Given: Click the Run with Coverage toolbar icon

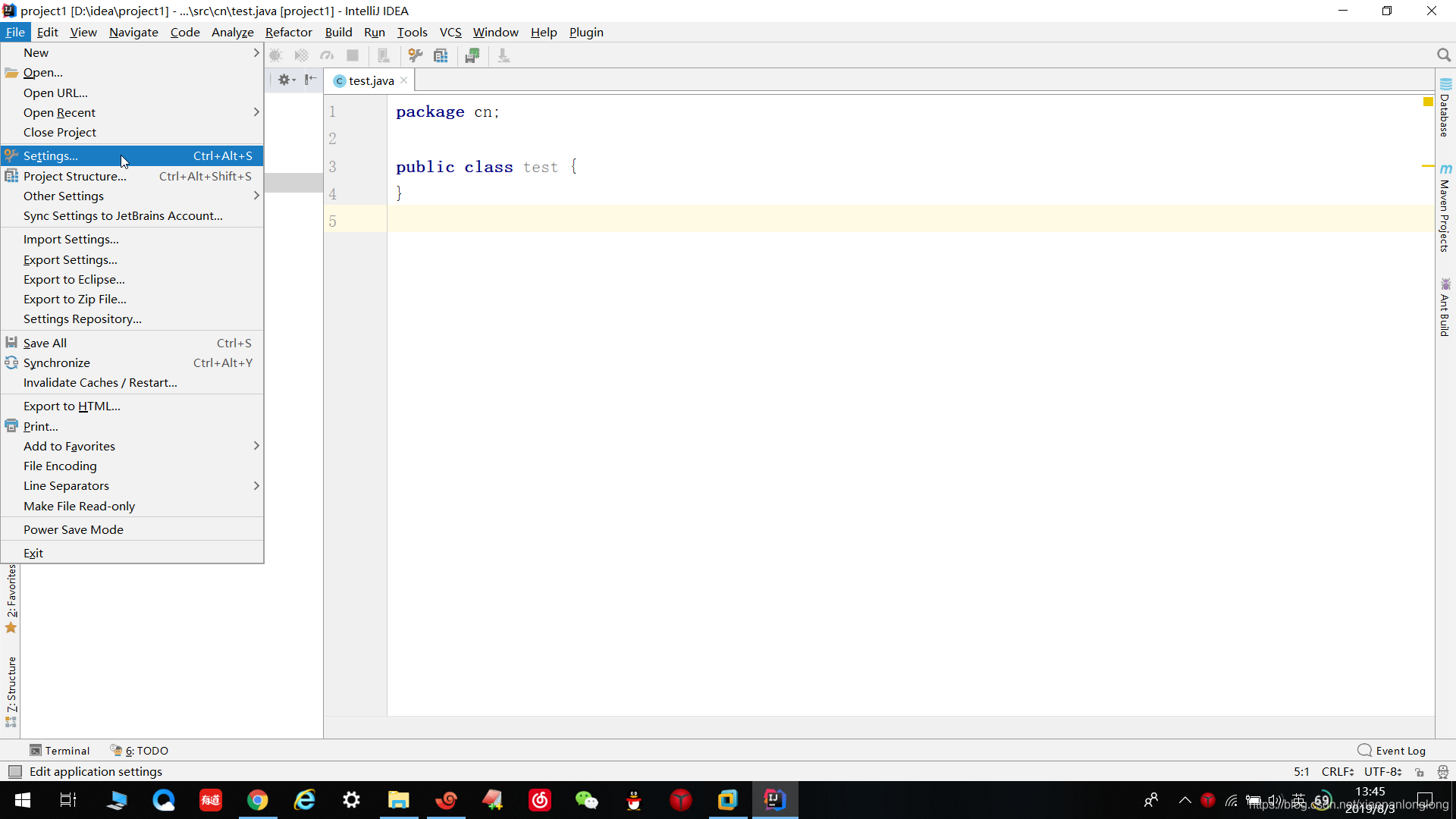Looking at the screenshot, I should tap(302, 55).
